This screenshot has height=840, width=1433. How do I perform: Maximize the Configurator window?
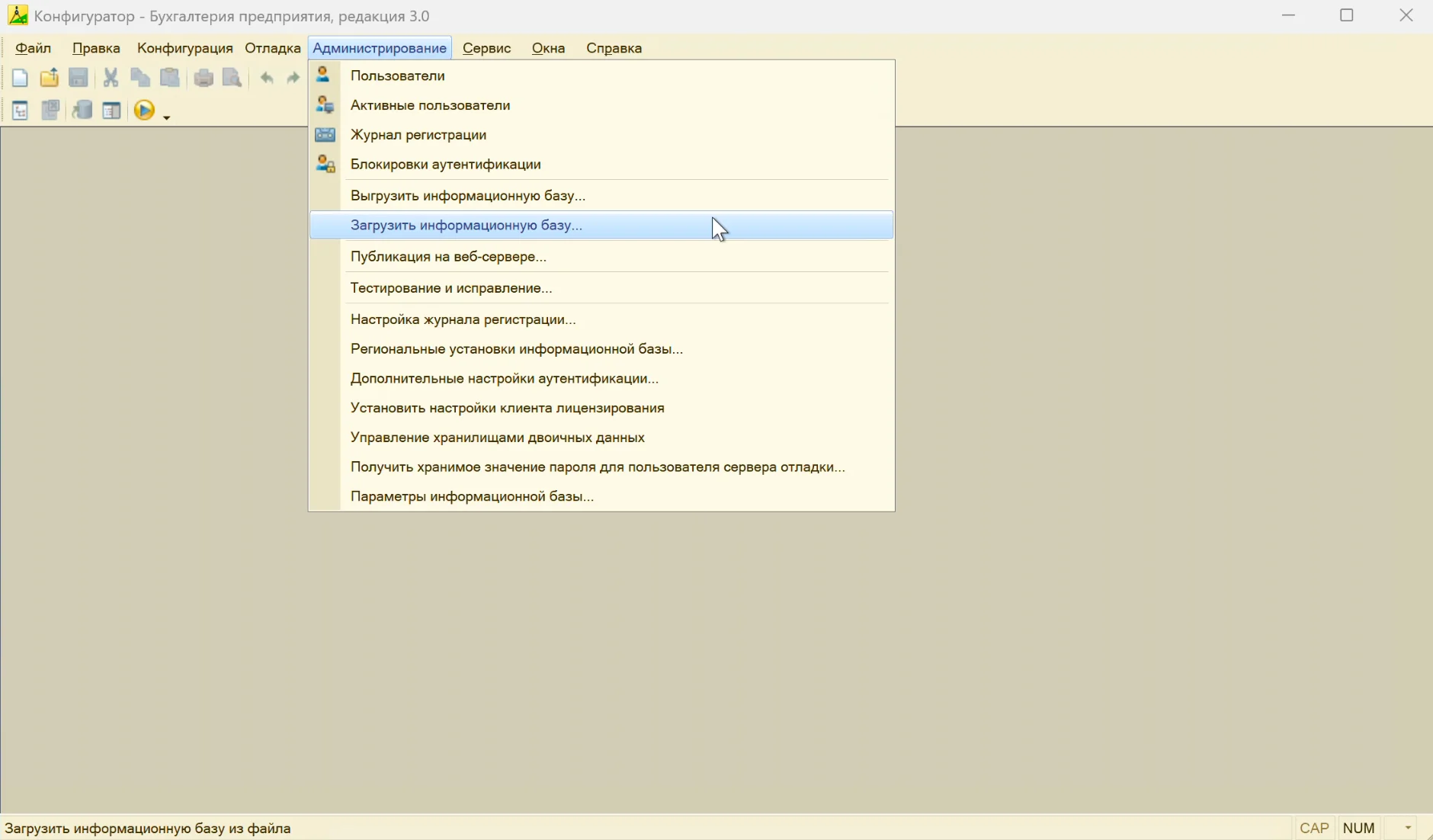coord(1347,15)
